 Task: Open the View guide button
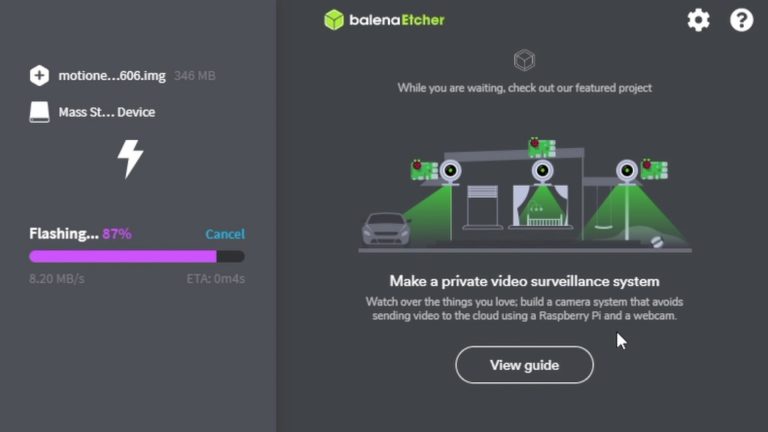coord(524,365)
